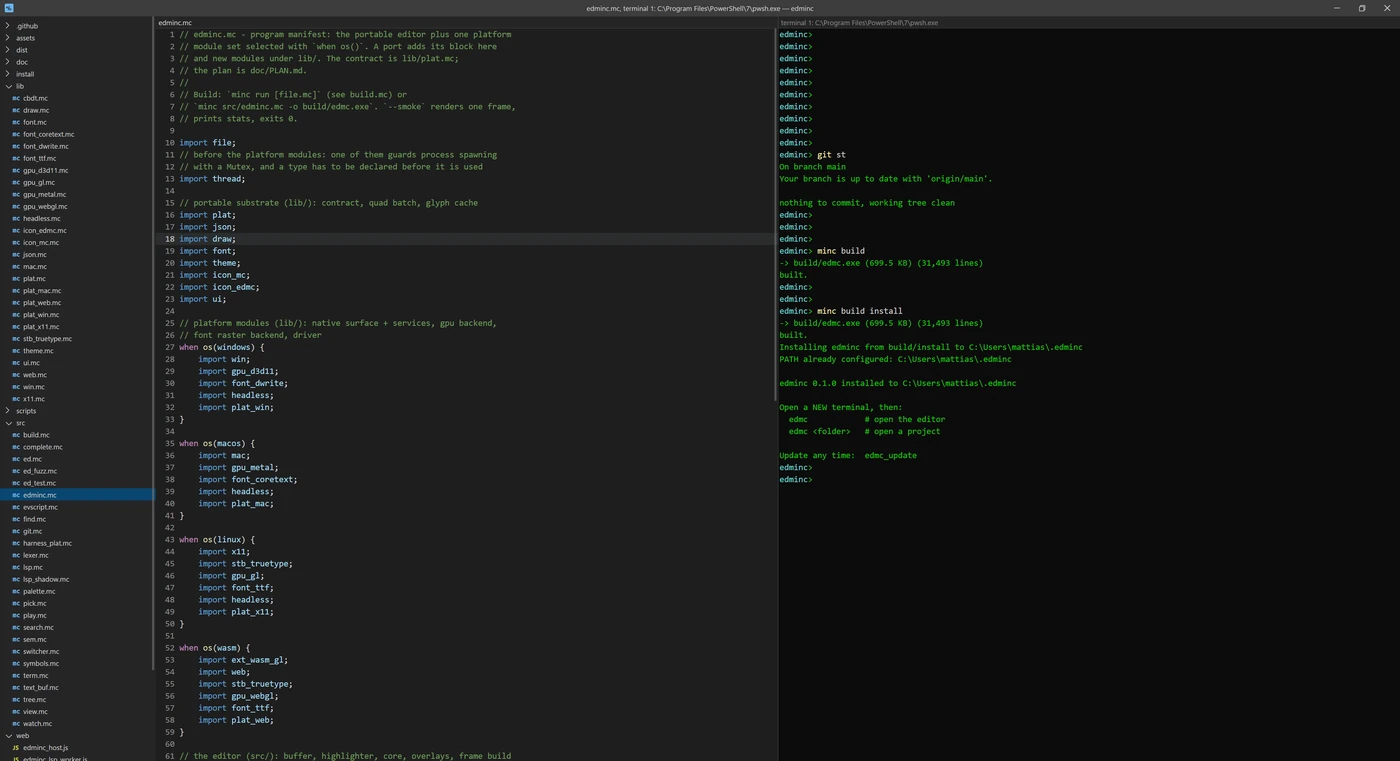Screen dimensions: 1400x761
Task: Click the mc icon on the highlighted edminc.mc row
Action: point(16,495)
